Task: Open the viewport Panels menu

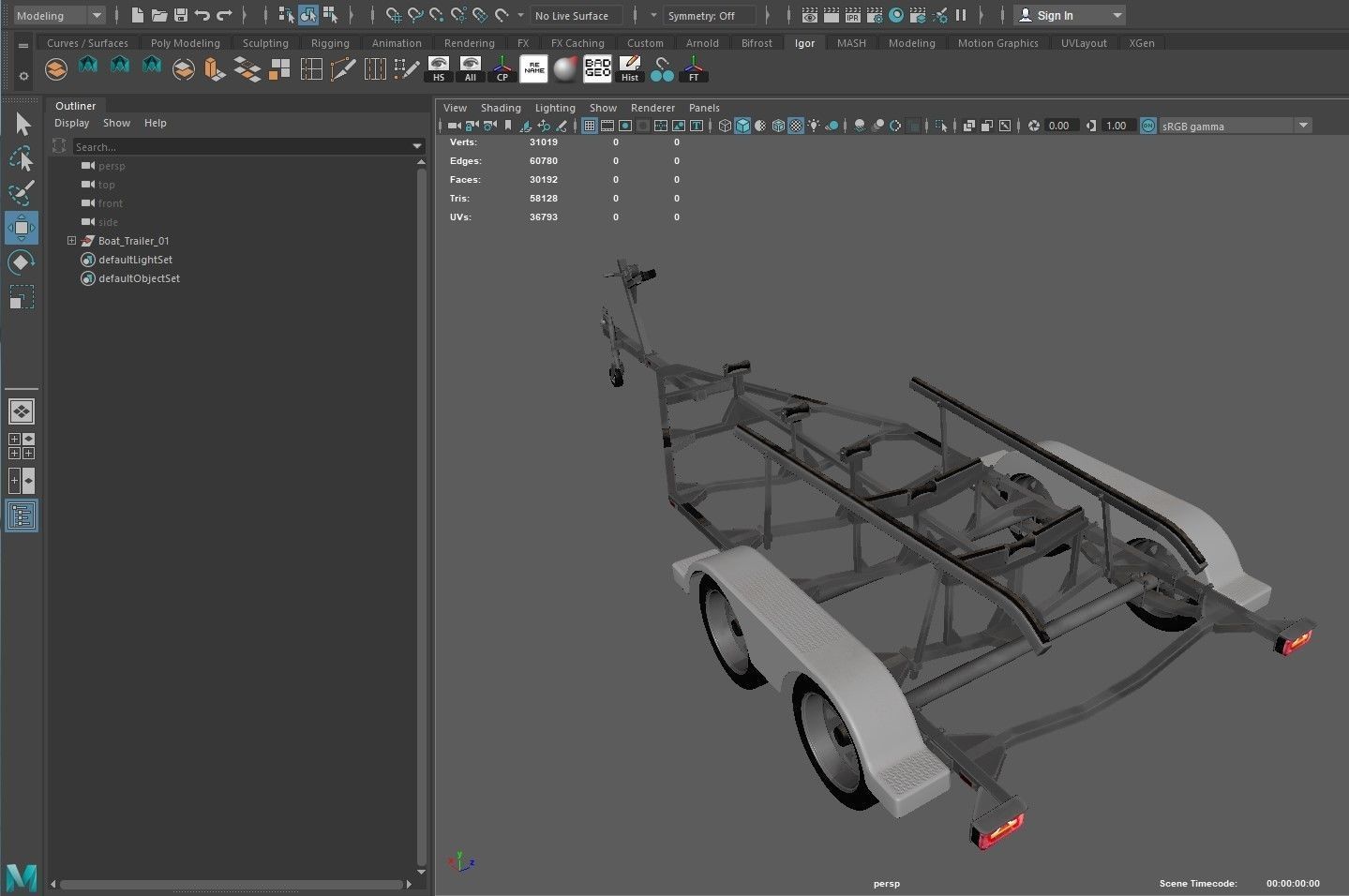Action: tap(704, 108)
